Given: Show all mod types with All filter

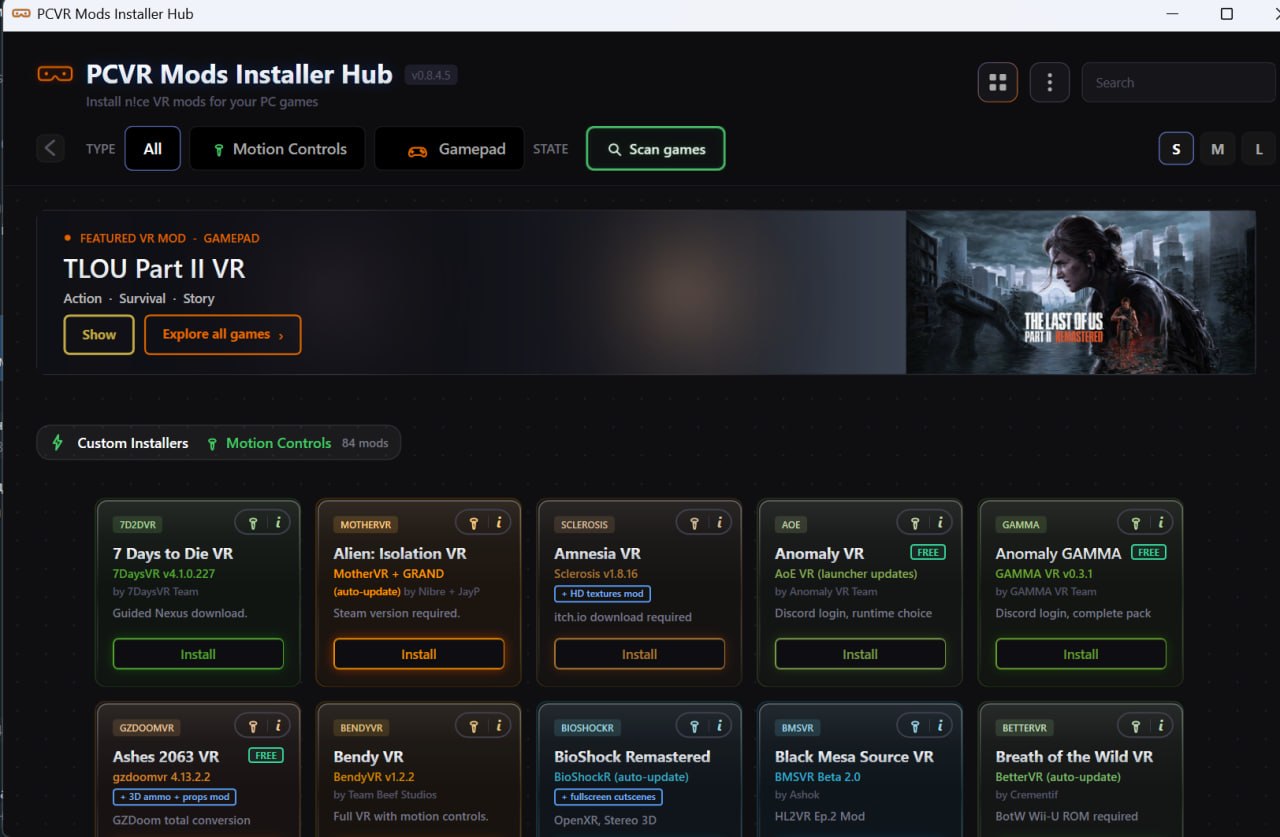Looking at the screenshot, I should click(x=153, y=148).
